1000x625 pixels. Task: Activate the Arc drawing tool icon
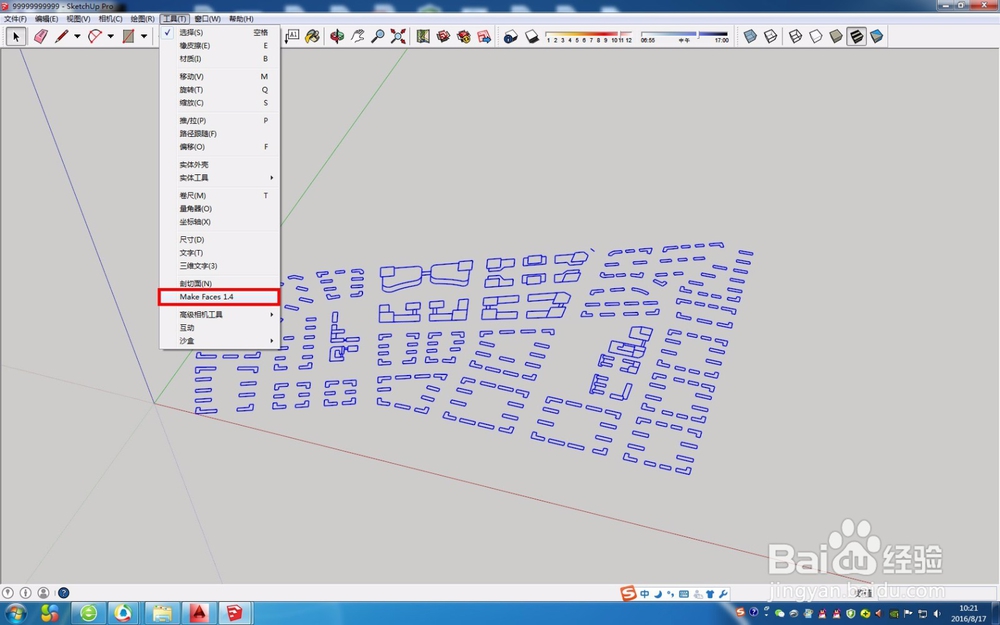click(95, 36)
